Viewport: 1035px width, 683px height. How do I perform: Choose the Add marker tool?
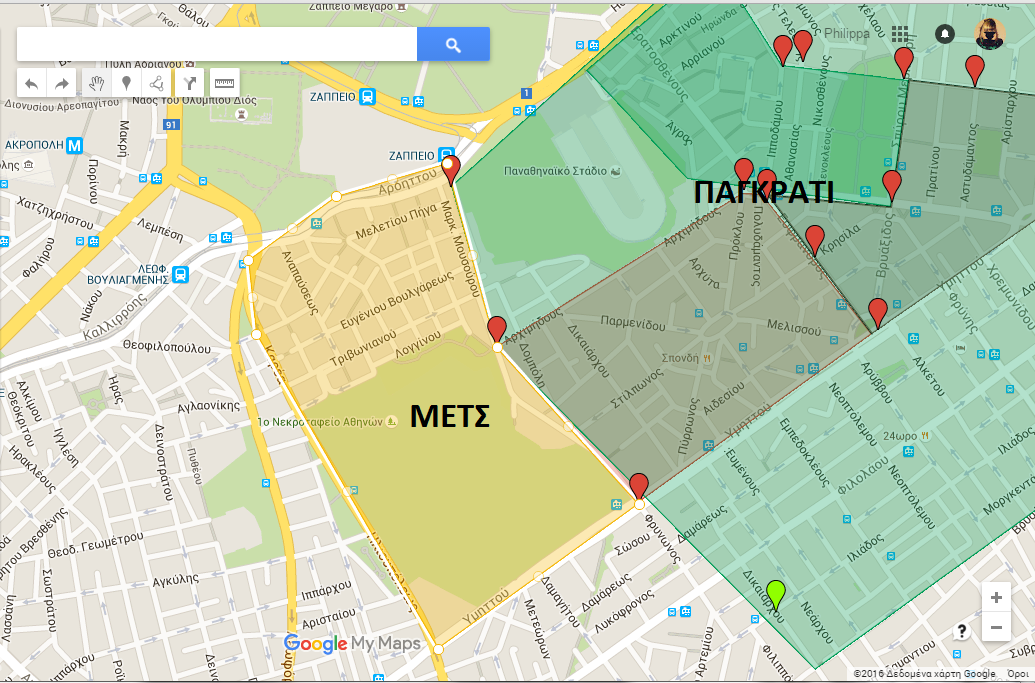click(x=126, y=83)
